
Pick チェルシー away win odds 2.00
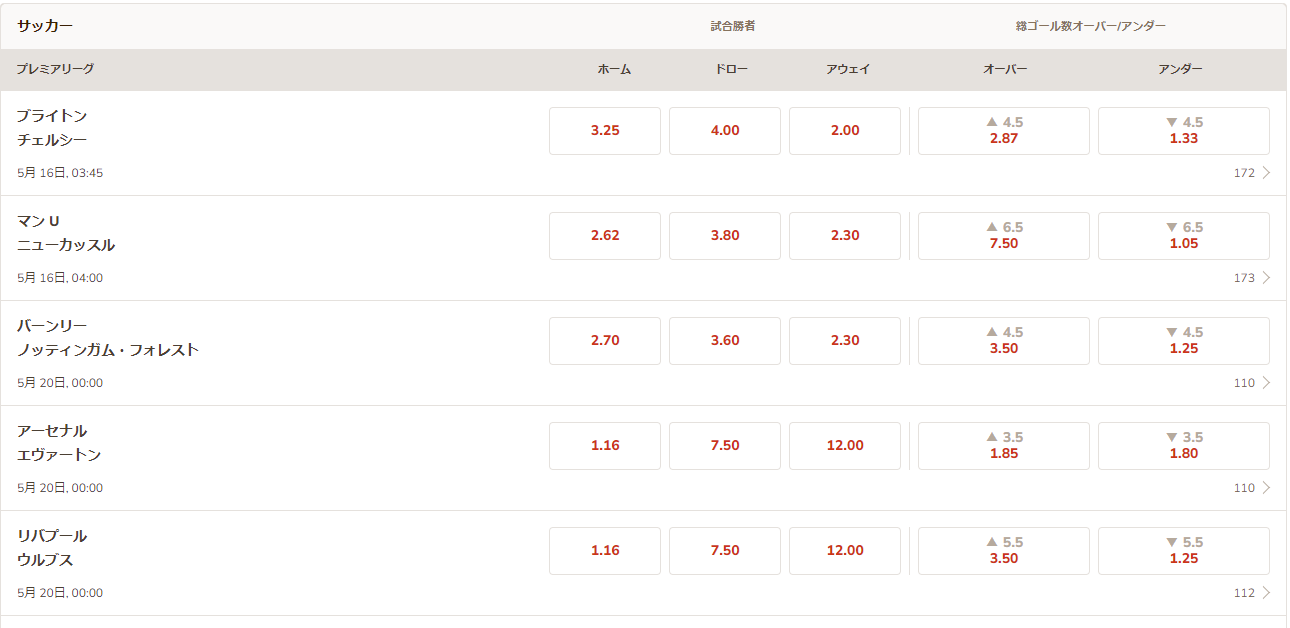coord(845,131)
